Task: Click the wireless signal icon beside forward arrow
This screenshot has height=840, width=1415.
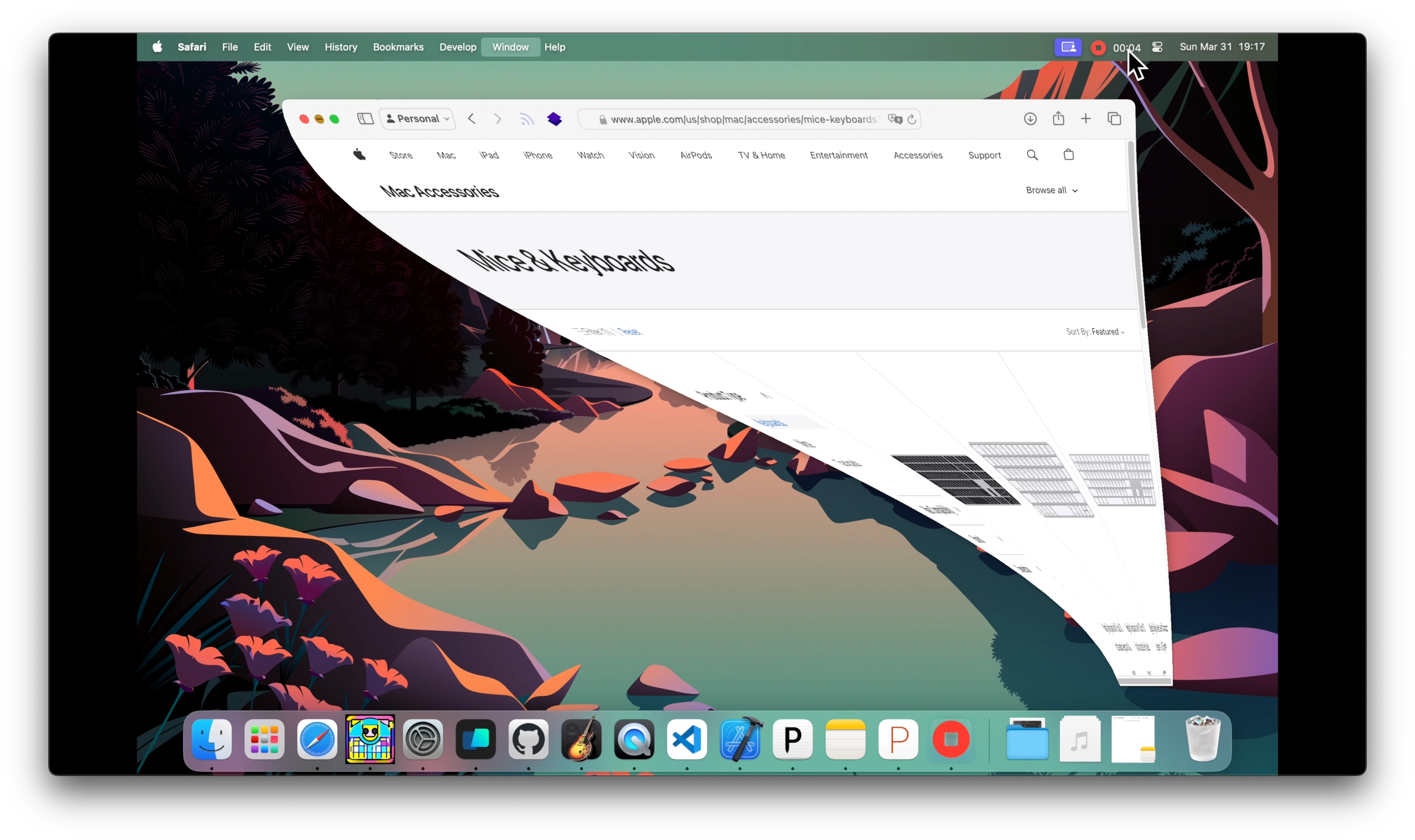Action: tap(526, 119)
